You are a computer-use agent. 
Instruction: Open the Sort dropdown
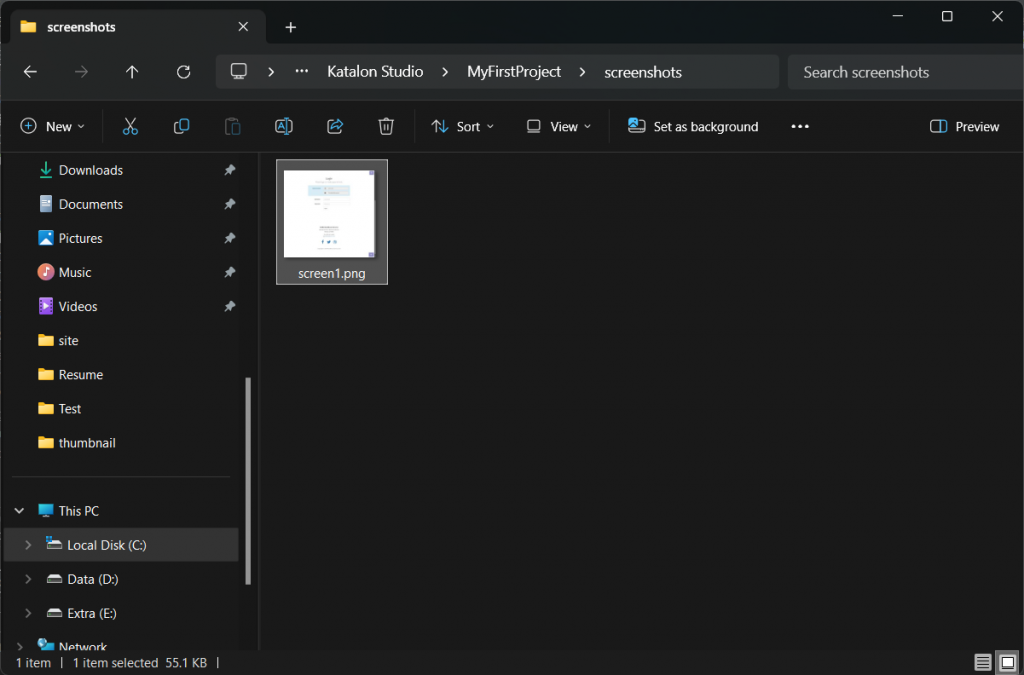pyautogui.click(x=462, y=126)
